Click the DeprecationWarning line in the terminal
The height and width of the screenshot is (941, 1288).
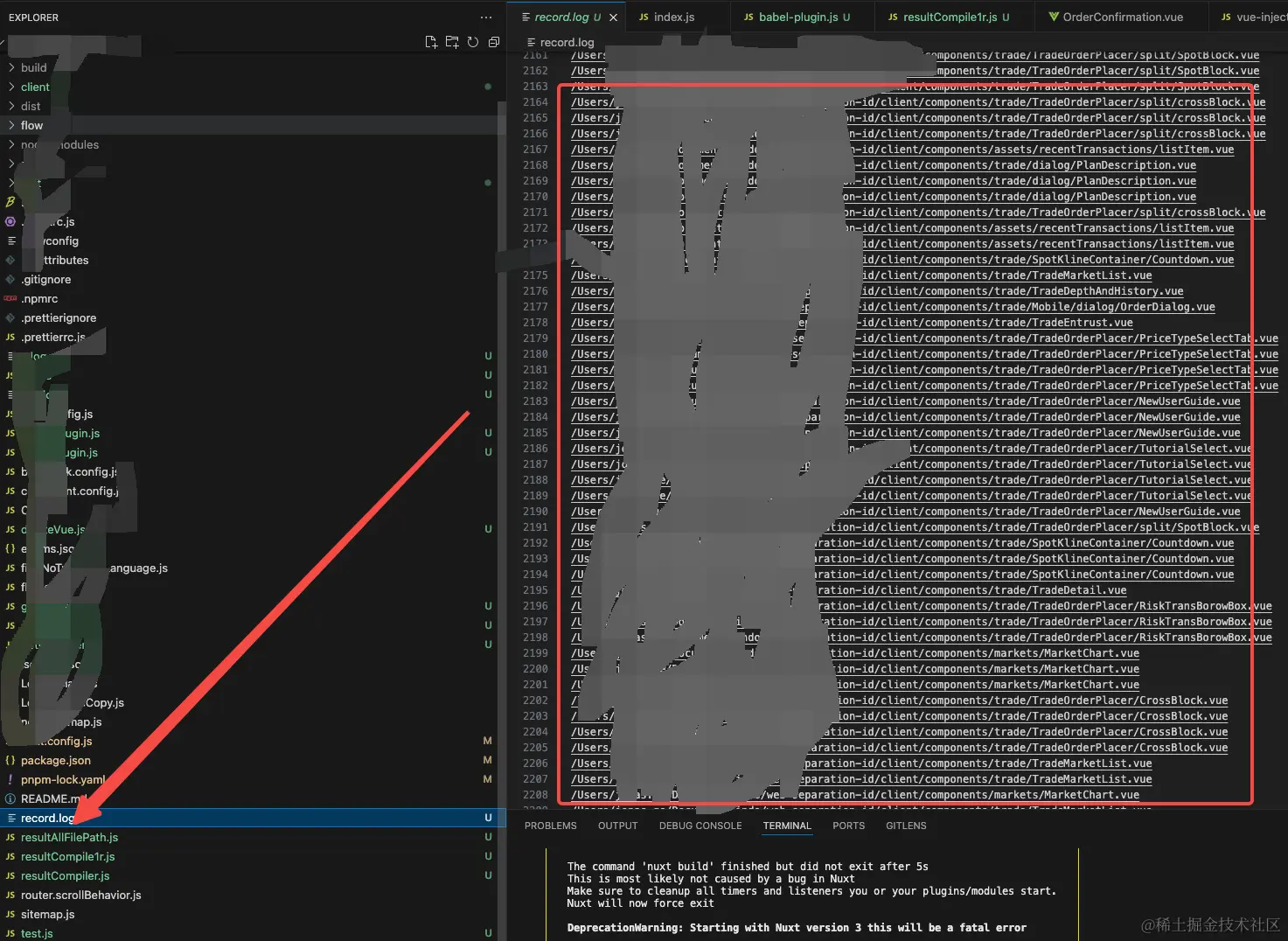coord(797,928)
